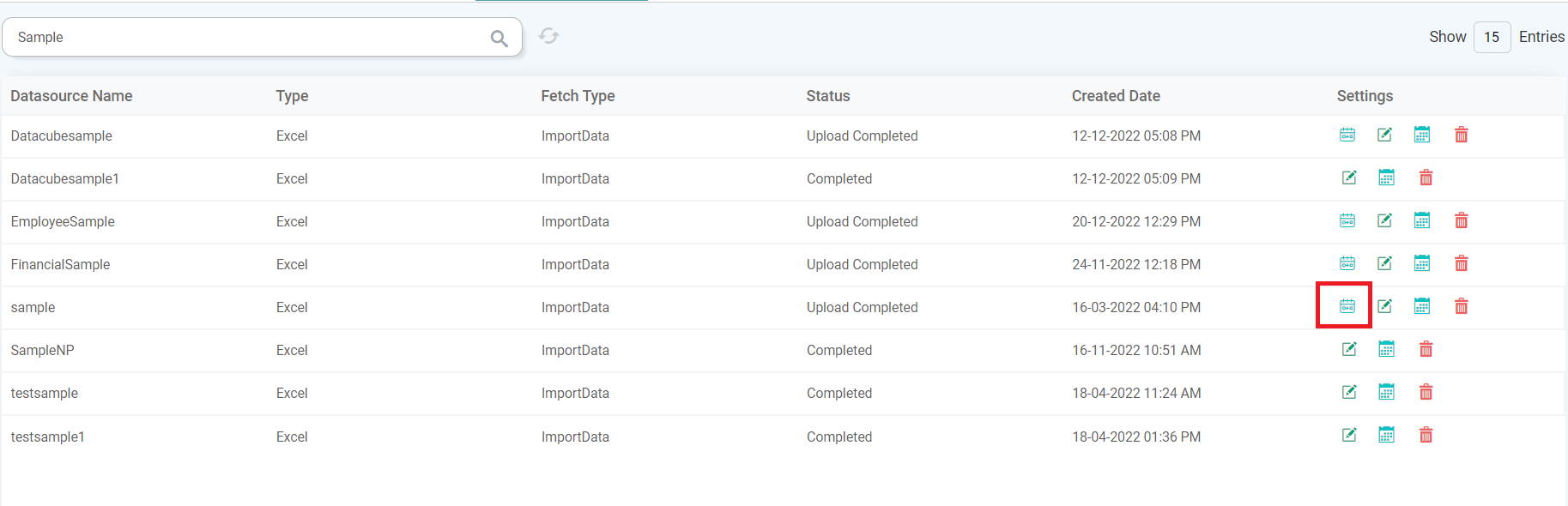Edit the SampleNP datasource with pencil icon
The width and height of the screenshot is (1568, 506).
(x=1349, y=349)
